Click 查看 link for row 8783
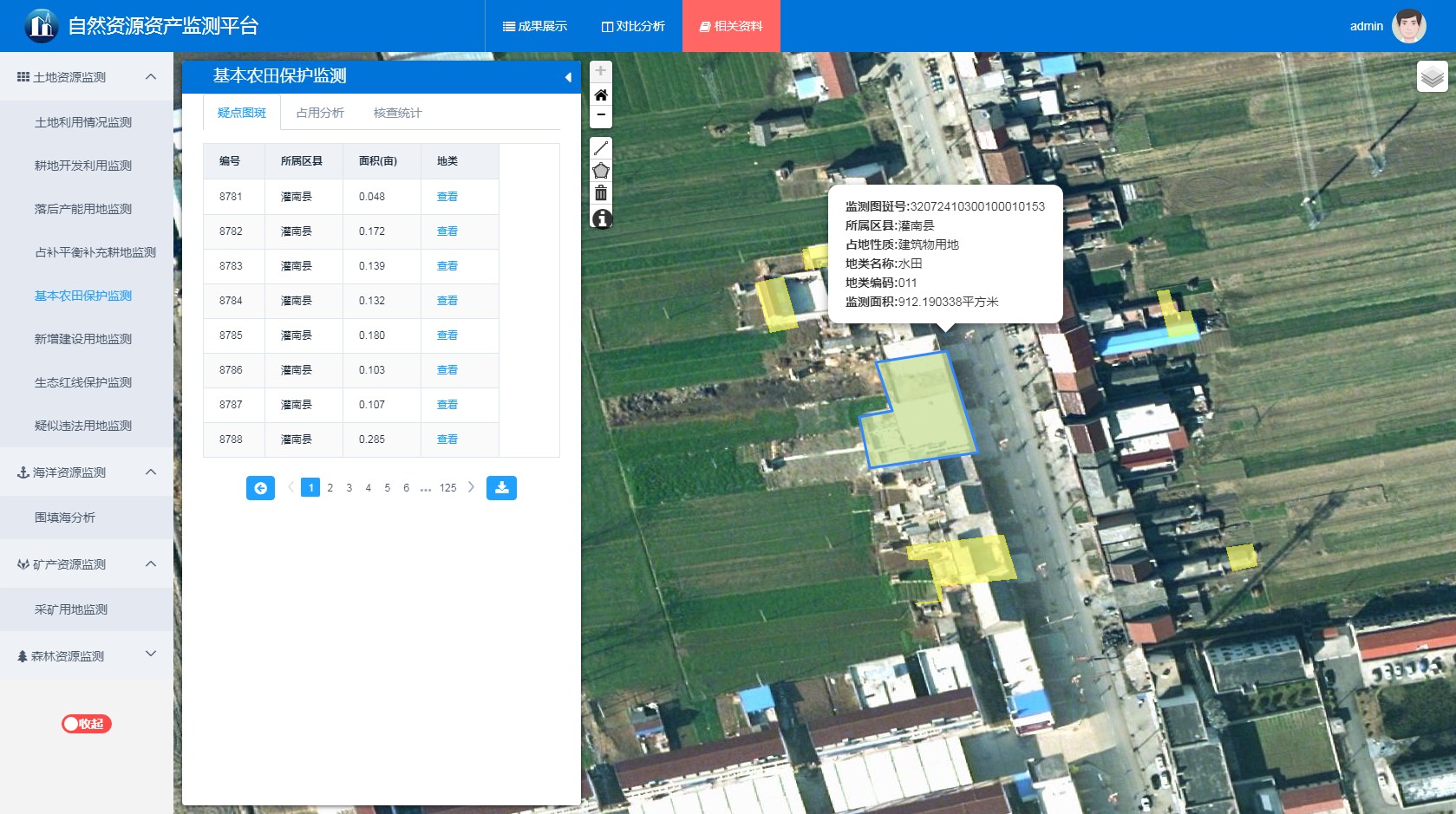 [x=447, y=266]
